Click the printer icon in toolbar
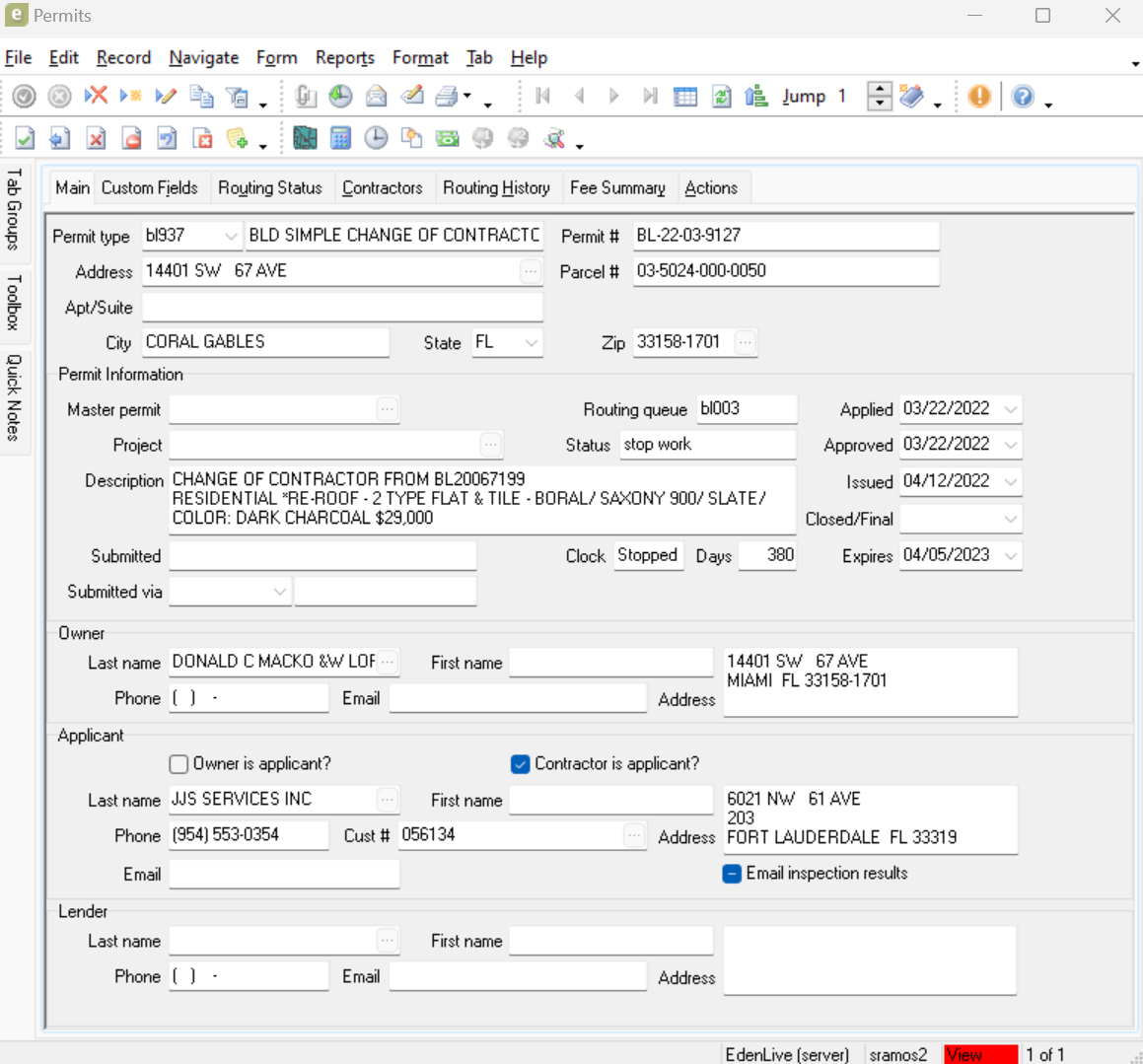Viewport: 1143px width, 1064px height. tap(447, 96)
